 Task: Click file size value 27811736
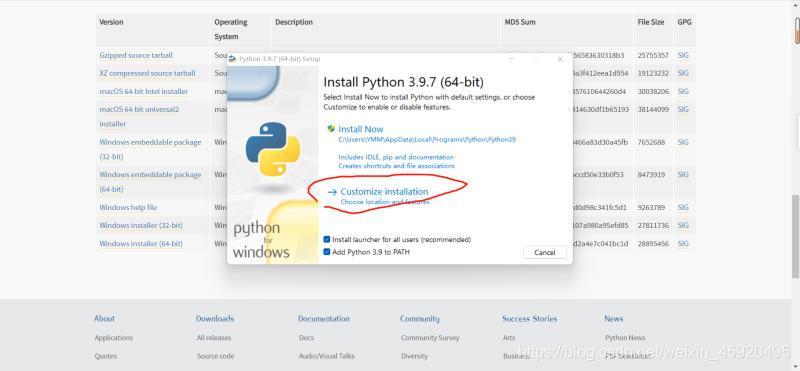click(x=653, y=226)
